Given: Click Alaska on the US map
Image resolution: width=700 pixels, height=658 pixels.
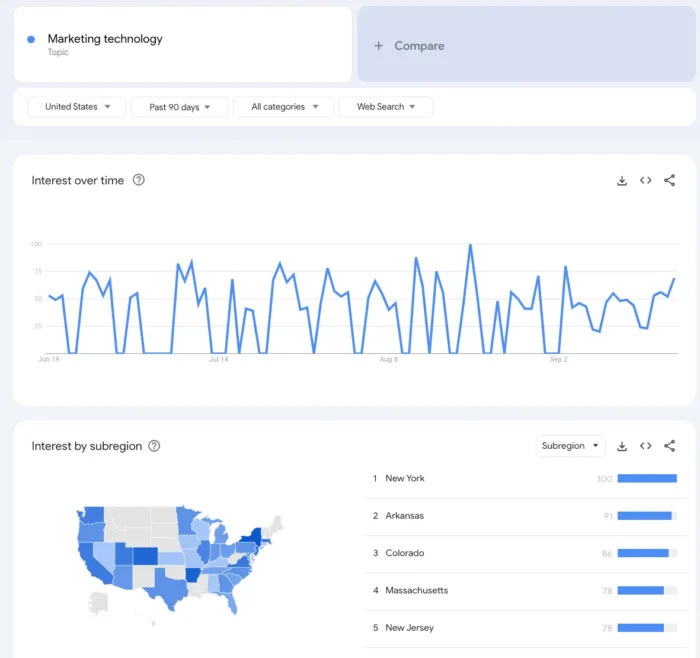Looking at the screenshot, I should click(98, 603).
